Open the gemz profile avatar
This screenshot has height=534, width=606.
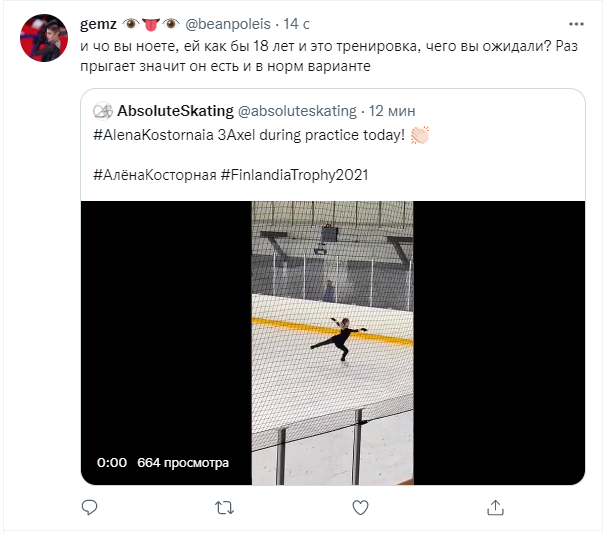[x=43, y=39]
